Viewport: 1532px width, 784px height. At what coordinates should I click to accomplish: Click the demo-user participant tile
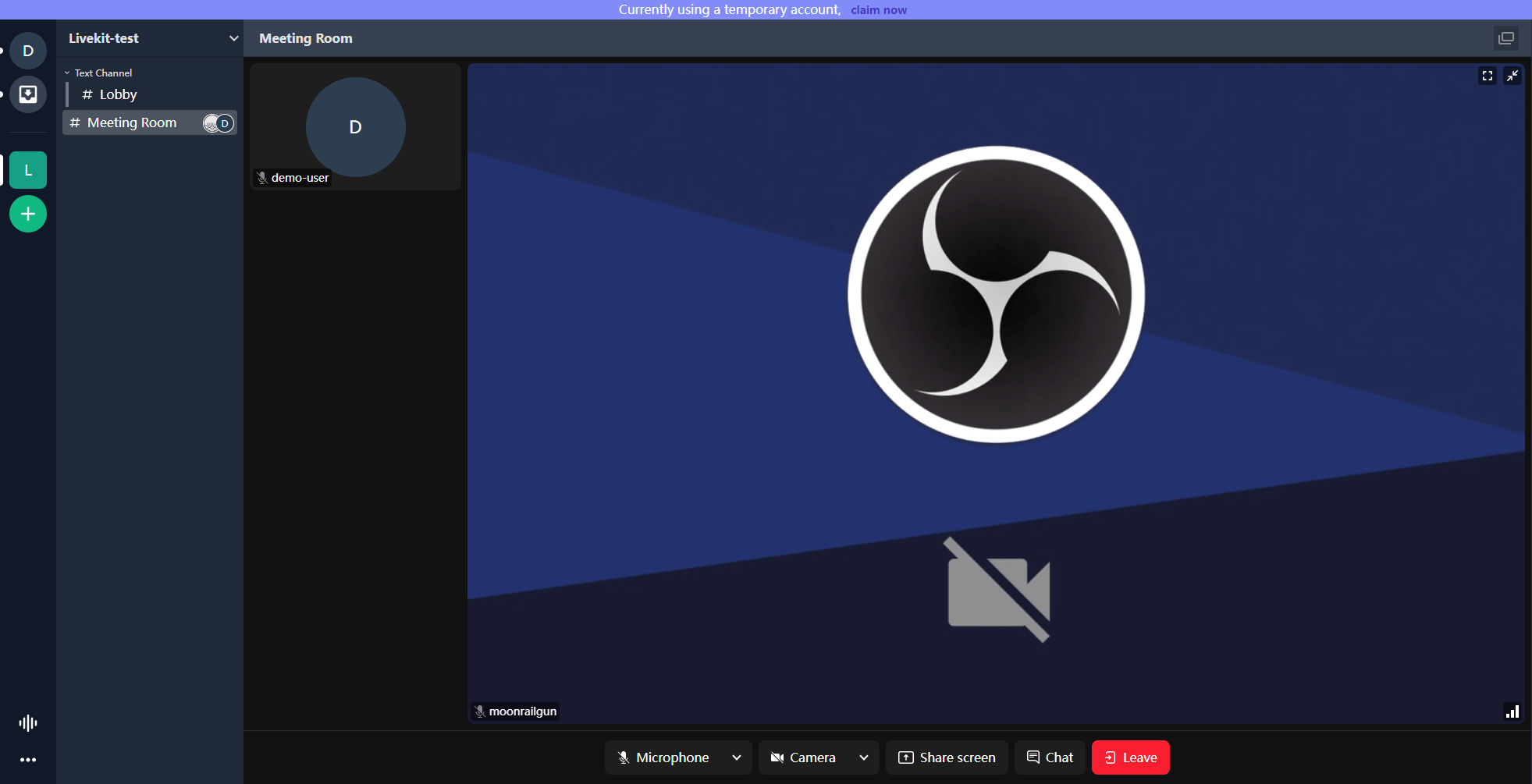pos(355,126)
